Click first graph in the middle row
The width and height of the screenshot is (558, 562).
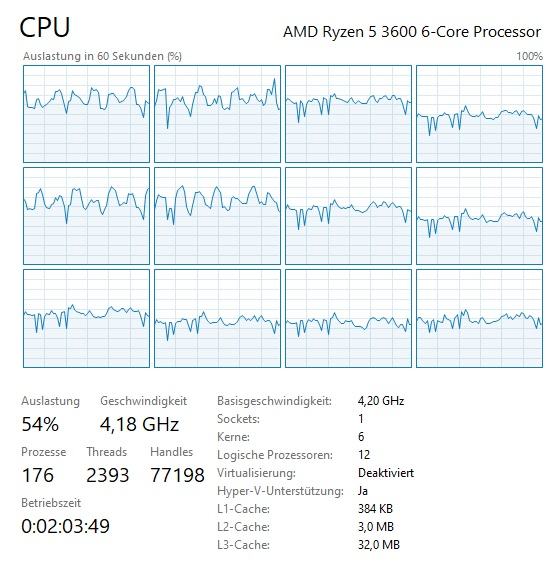(86, 216)
